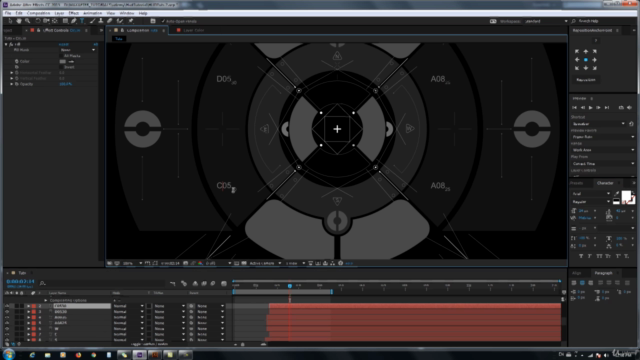Click the Character panel eyedropper icon

616,193
